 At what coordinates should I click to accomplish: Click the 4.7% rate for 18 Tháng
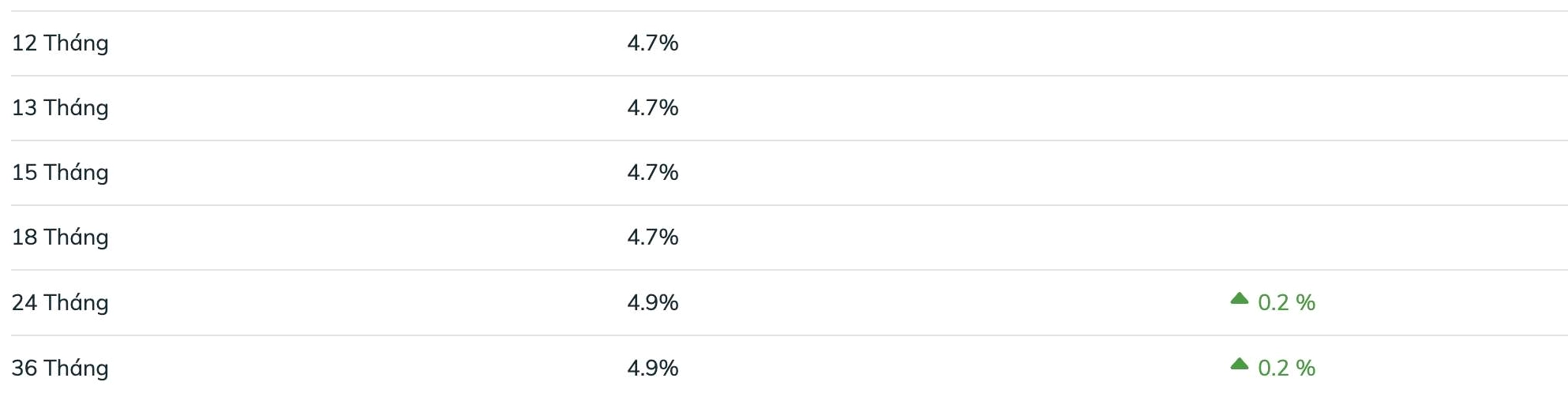click(652, 237)
